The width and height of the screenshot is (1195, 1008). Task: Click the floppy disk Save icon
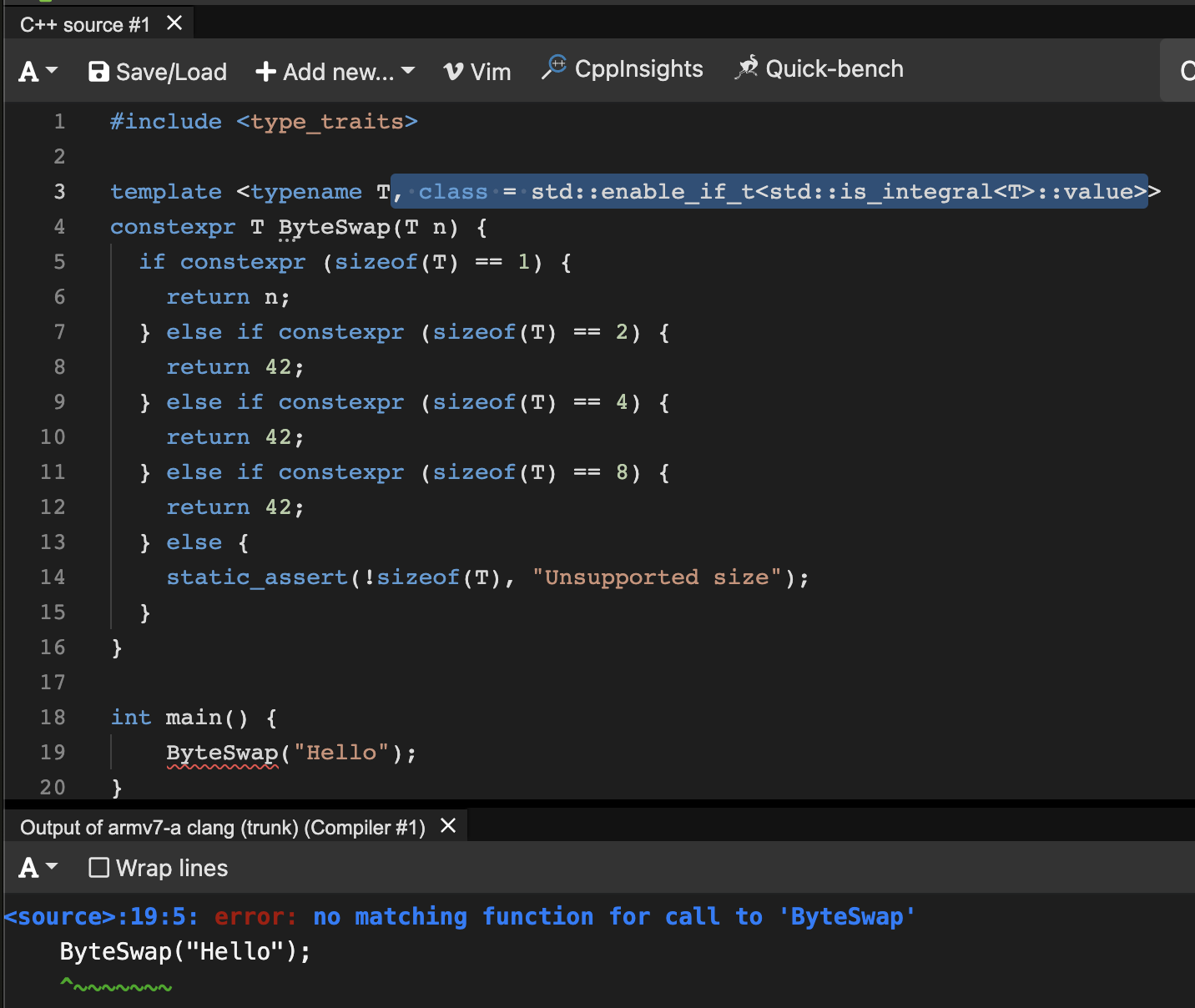[98, 72]
